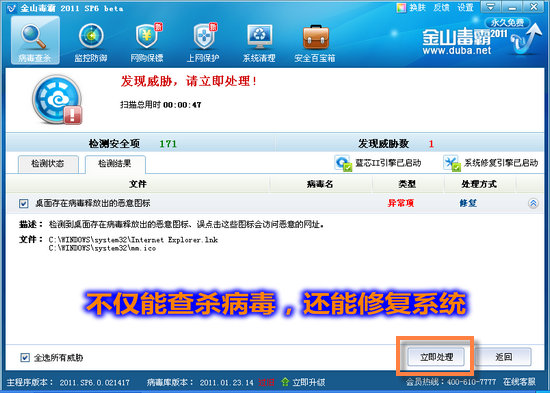Image resolution: width=550 pixels, height=393 pixels.
Task: Click the 异常项 type text
Action: pos(401,203)
